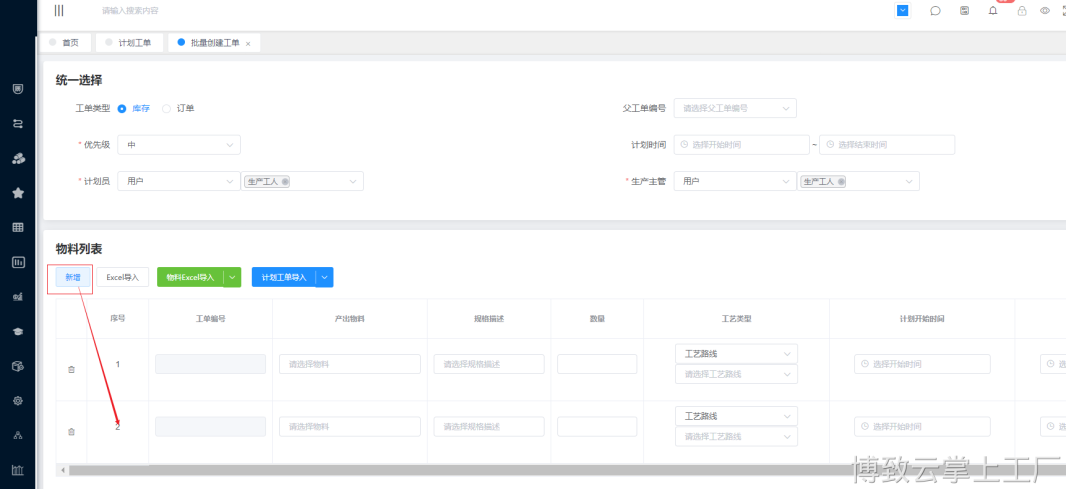Open the calculator icon in top bar

tap(964, 11)
